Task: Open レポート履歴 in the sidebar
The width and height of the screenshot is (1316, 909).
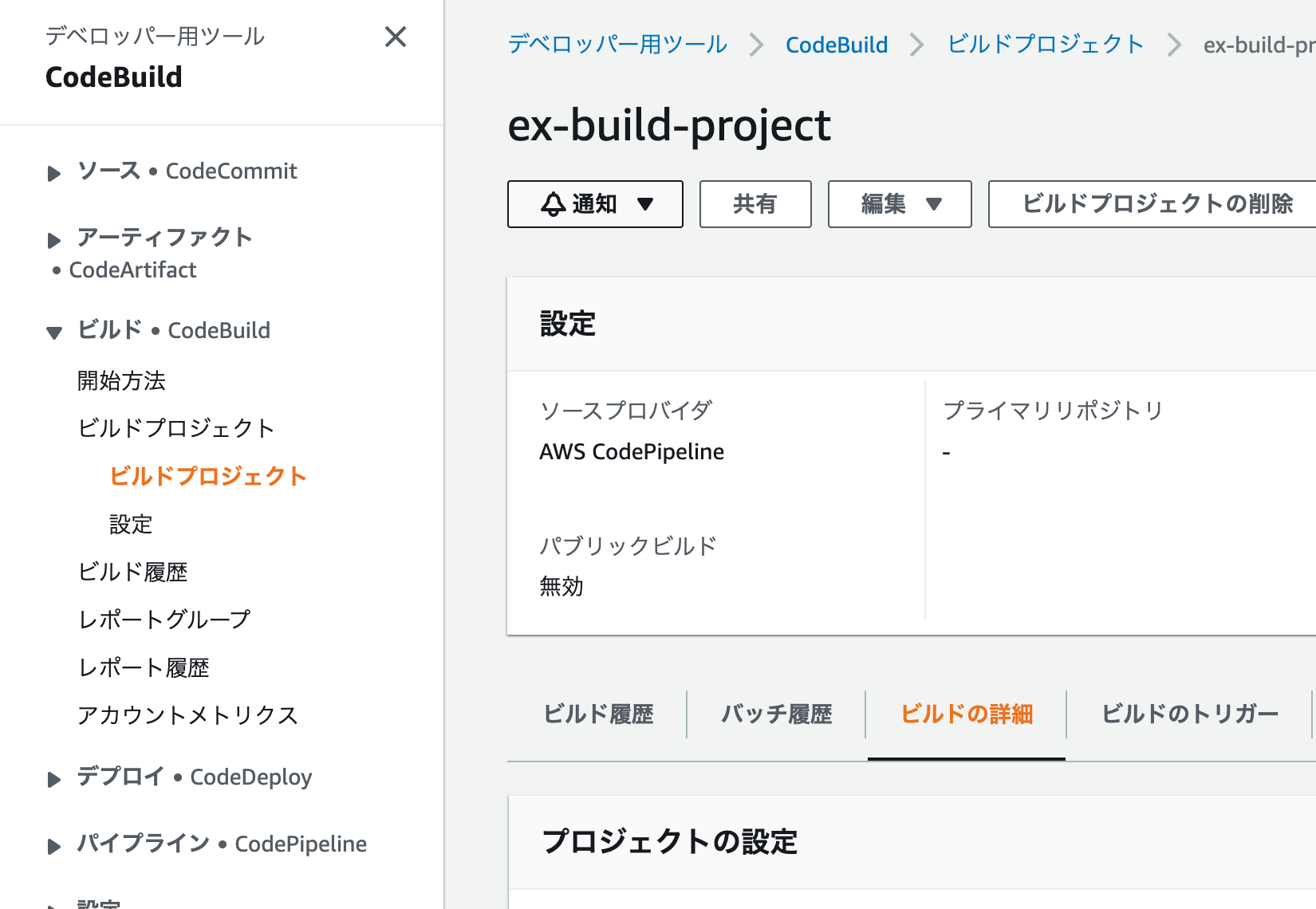Action: pyautogui.click(x=144, y=667)
